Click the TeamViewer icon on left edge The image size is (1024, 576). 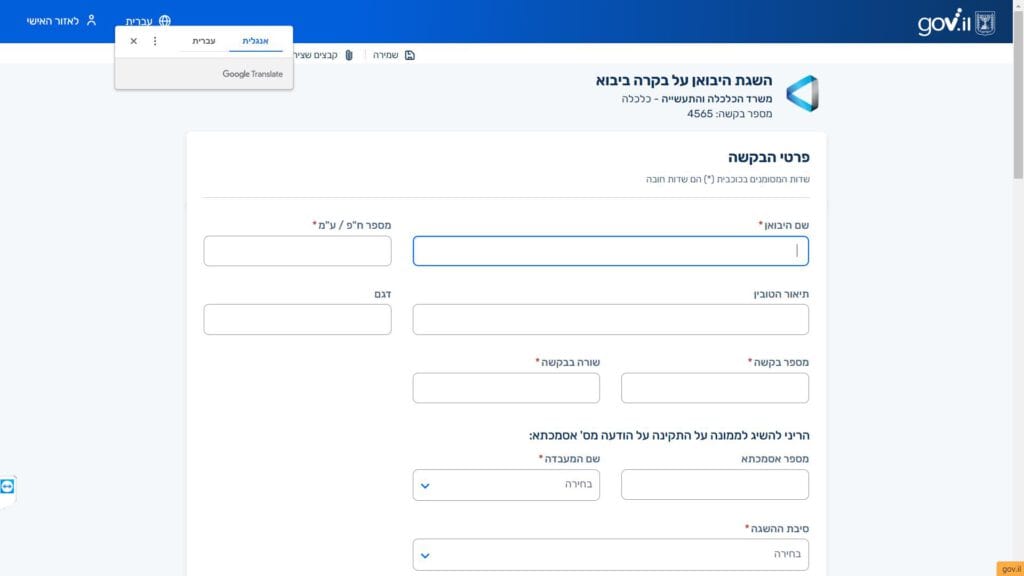pos(8,486)
